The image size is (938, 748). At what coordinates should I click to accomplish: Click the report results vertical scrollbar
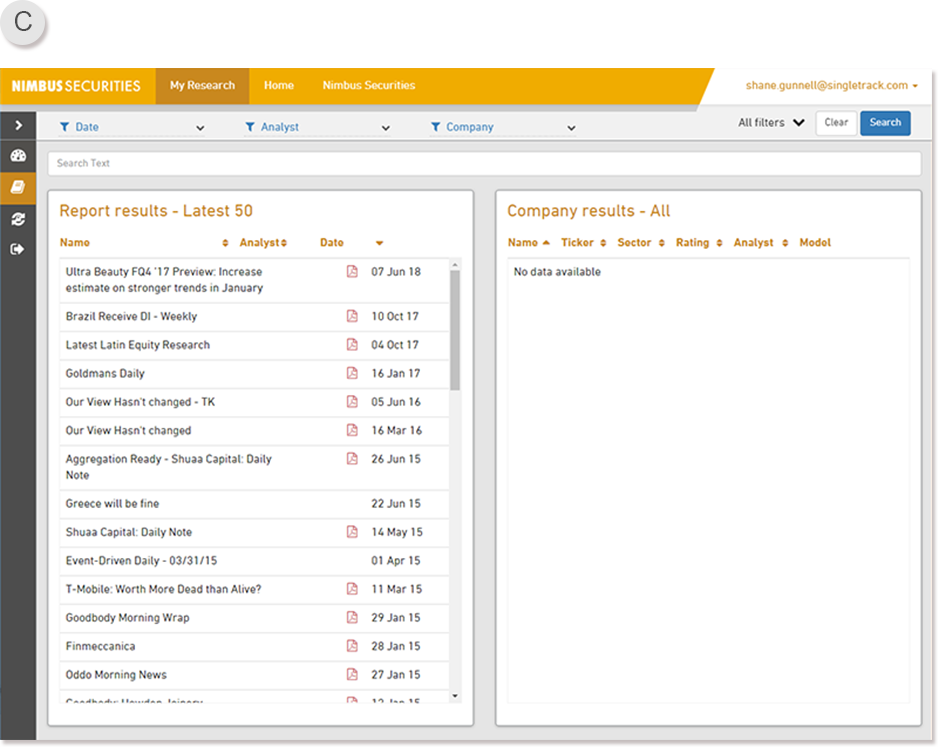tap(455, 330)
